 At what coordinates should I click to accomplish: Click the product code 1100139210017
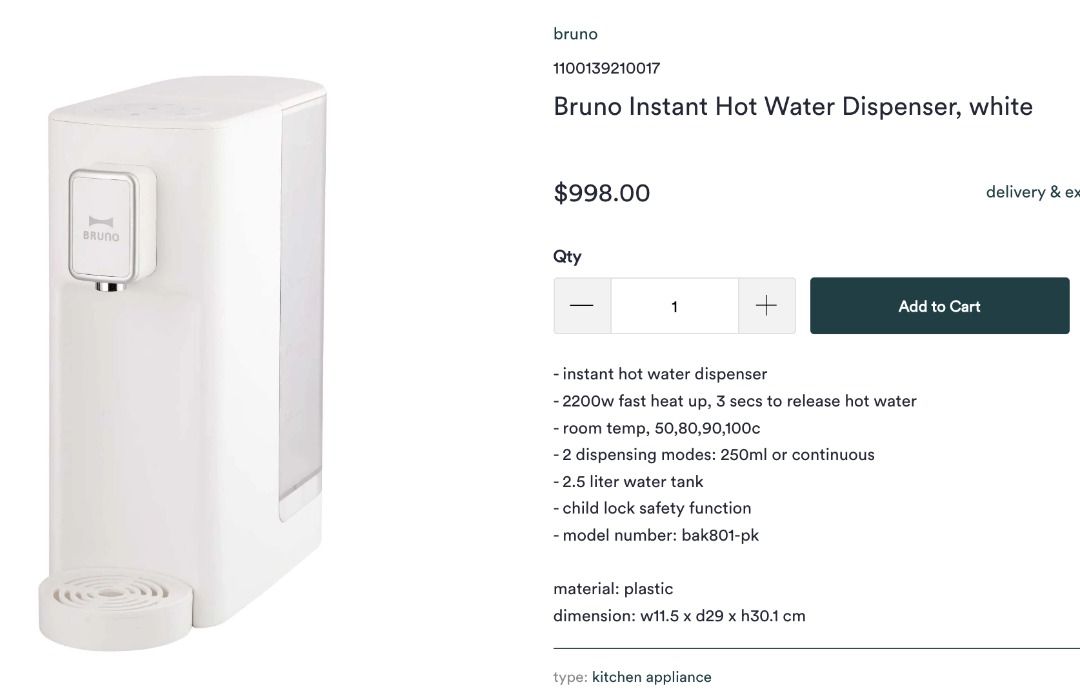point(607,67)
